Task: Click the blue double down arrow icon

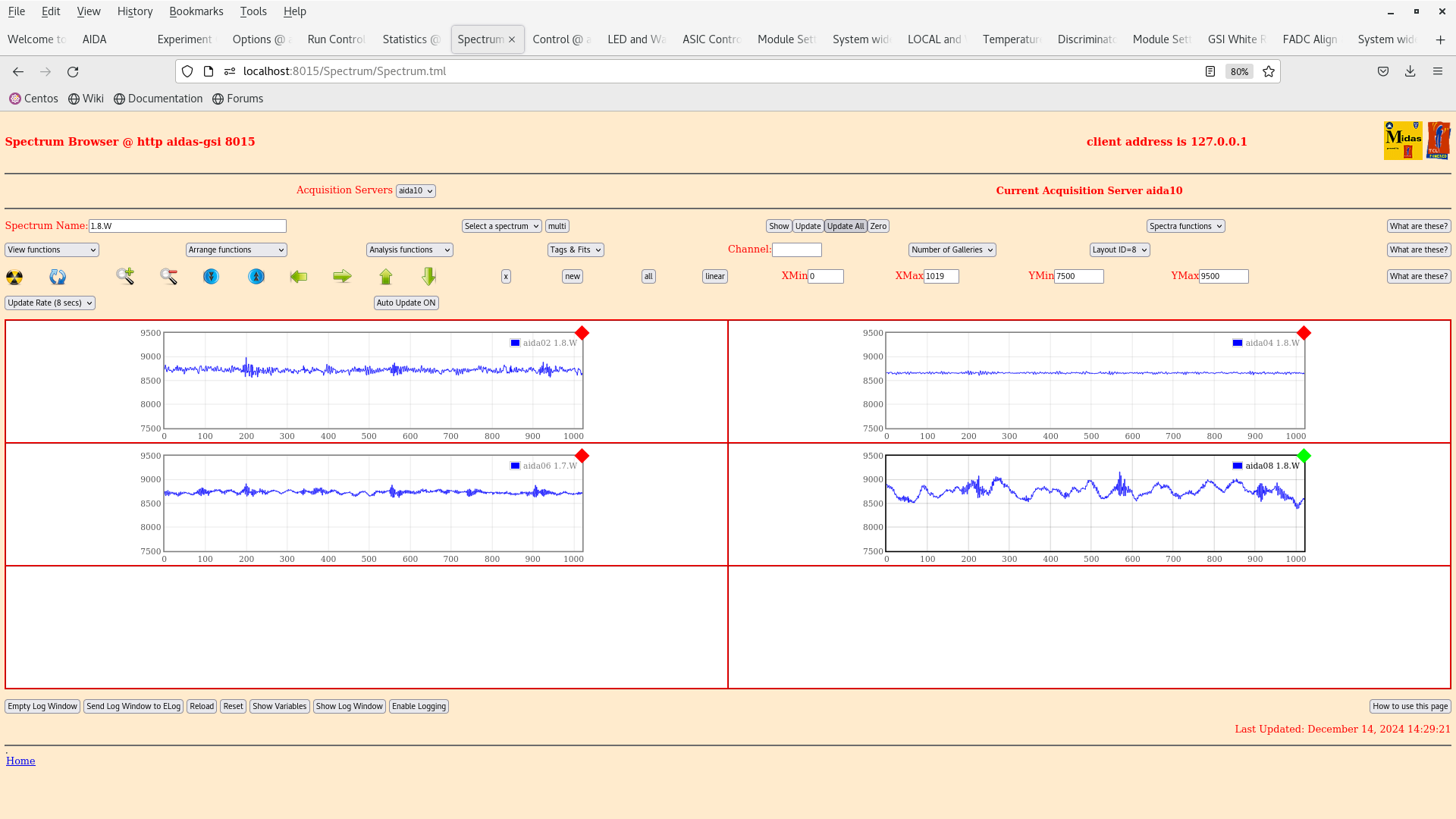Action: (x=211, y=277)
